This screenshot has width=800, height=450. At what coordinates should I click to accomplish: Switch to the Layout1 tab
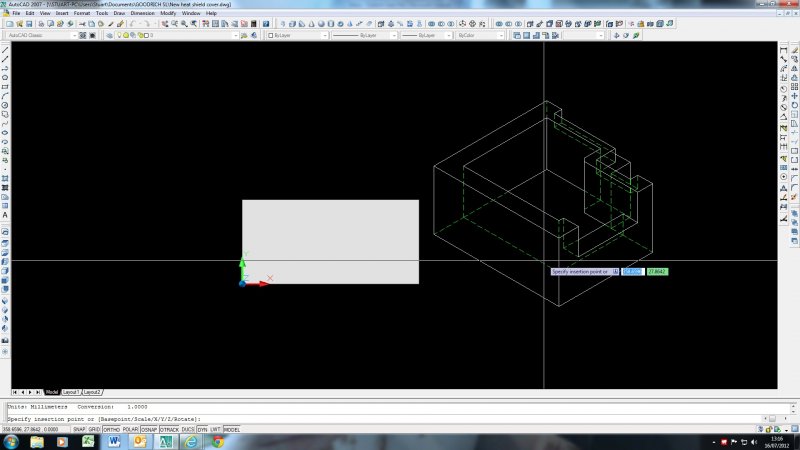click(71, 393)
